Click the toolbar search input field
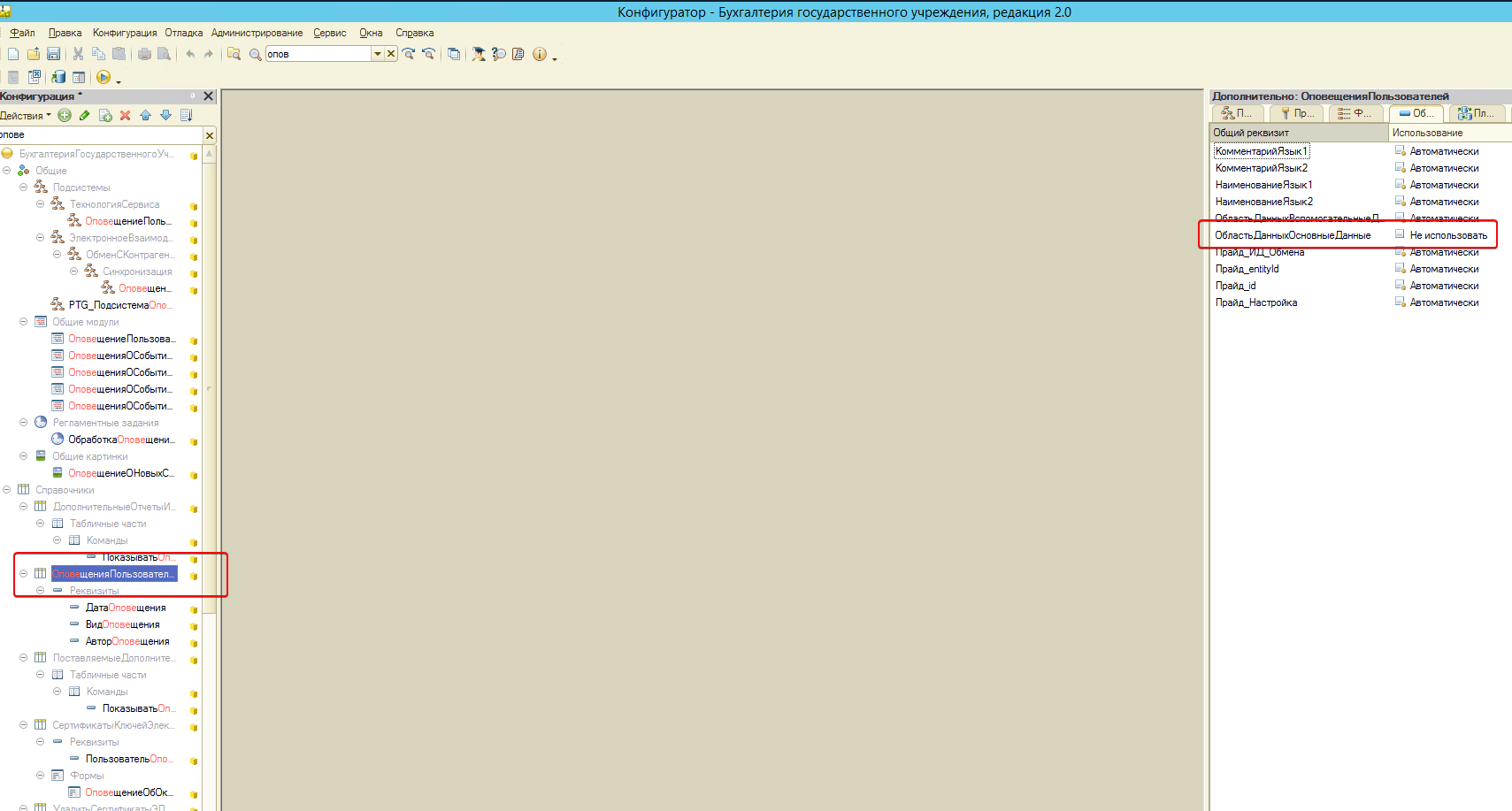 click(319, 54)
